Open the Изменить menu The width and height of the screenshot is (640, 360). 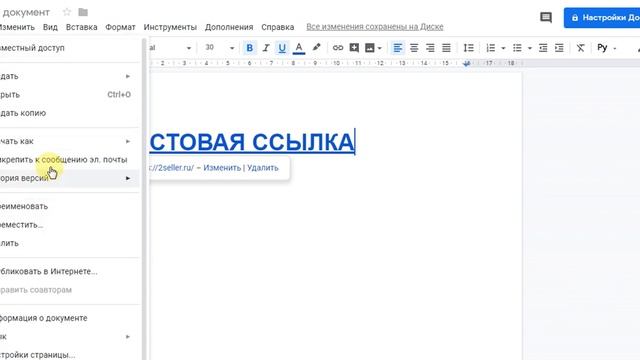[17, 27]
